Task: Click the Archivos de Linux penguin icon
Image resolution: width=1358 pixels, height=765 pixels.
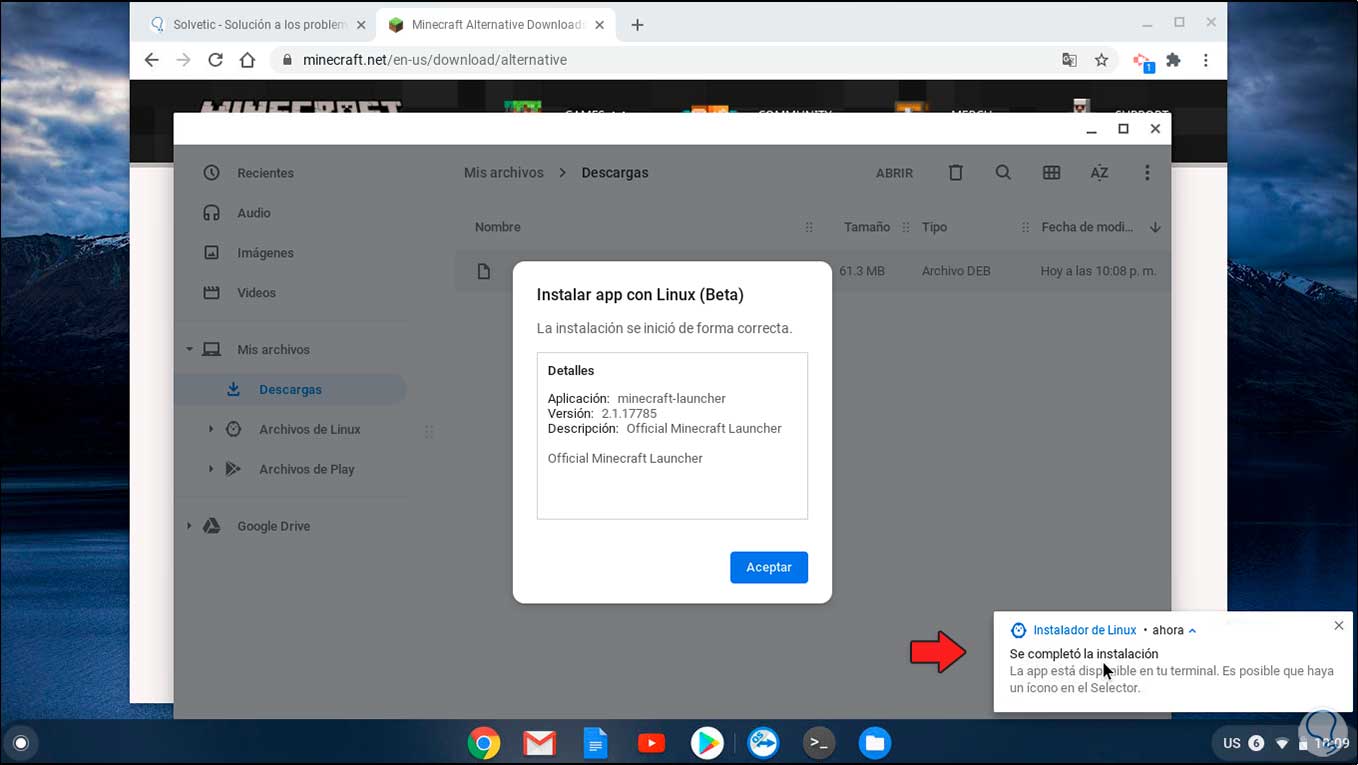Action: (x=233, y=429)
